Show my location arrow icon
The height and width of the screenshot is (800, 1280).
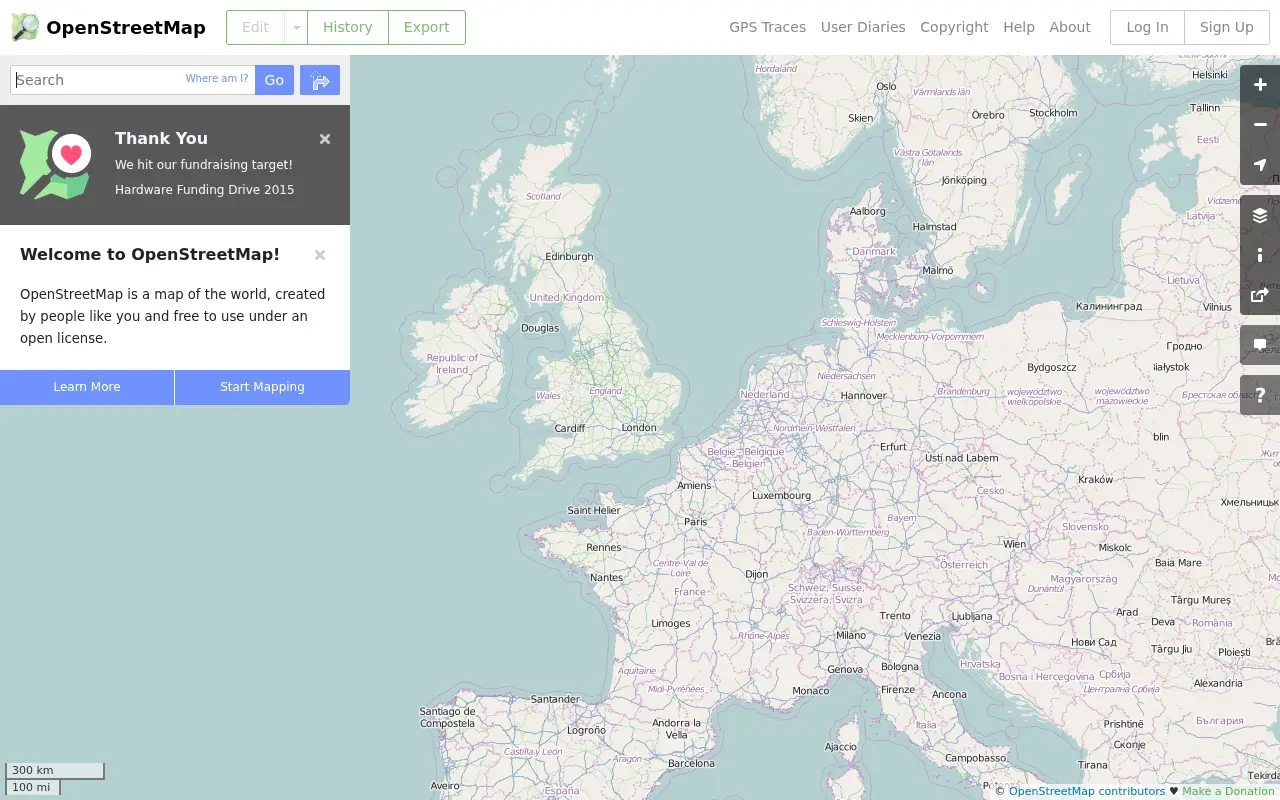(1260, 165)
